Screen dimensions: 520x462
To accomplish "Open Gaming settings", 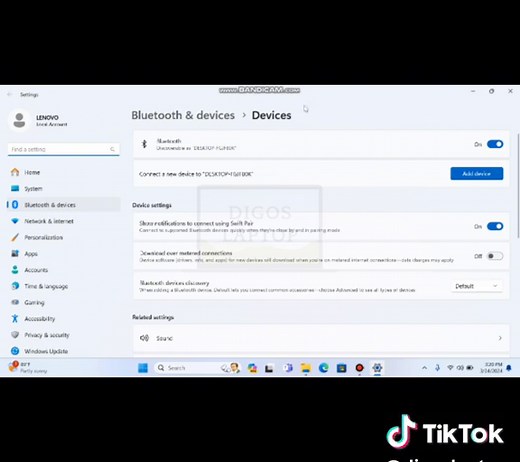I will click(x=63, y=302).
